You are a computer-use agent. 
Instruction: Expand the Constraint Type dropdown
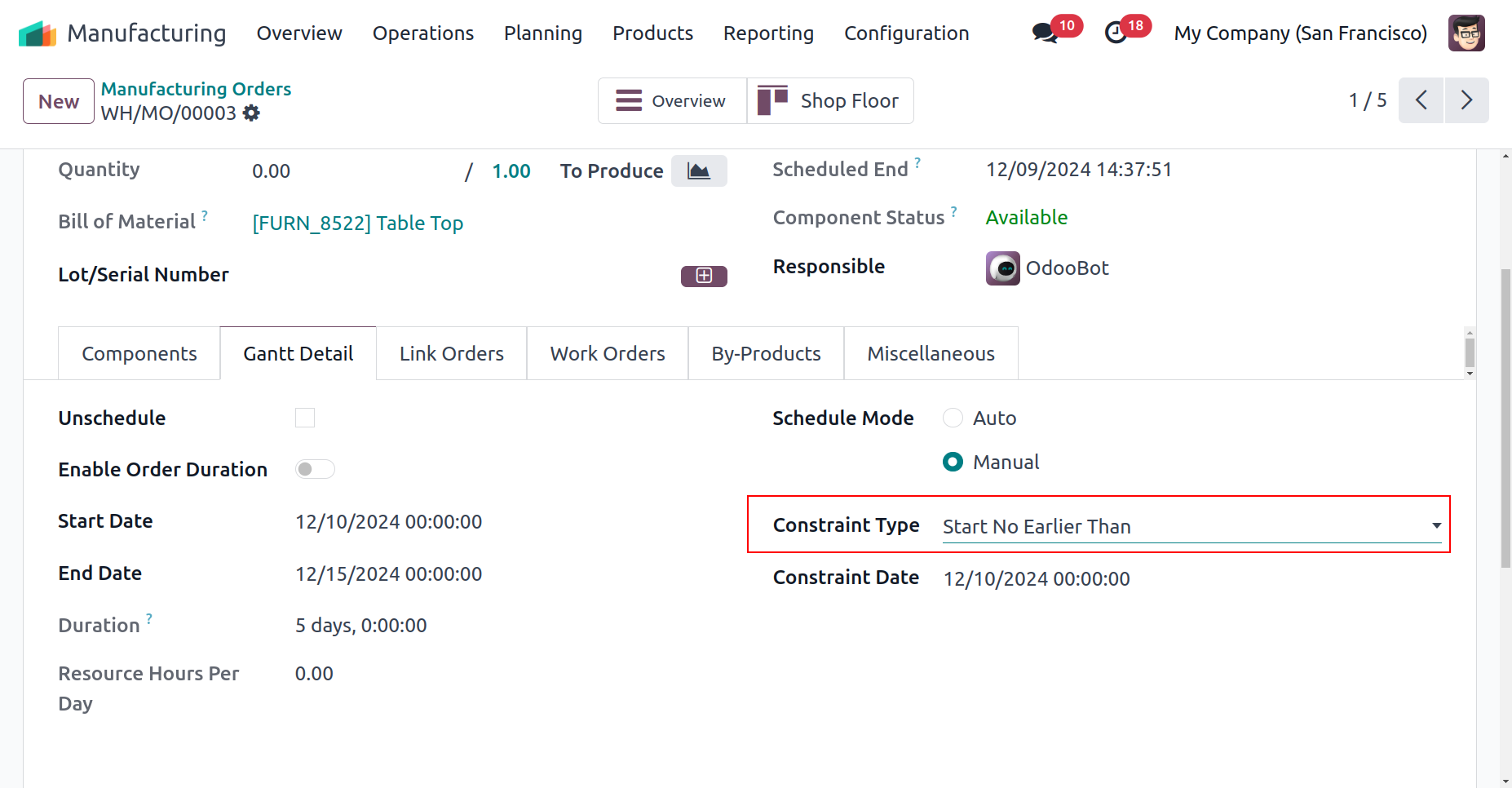pos(1191,527)
